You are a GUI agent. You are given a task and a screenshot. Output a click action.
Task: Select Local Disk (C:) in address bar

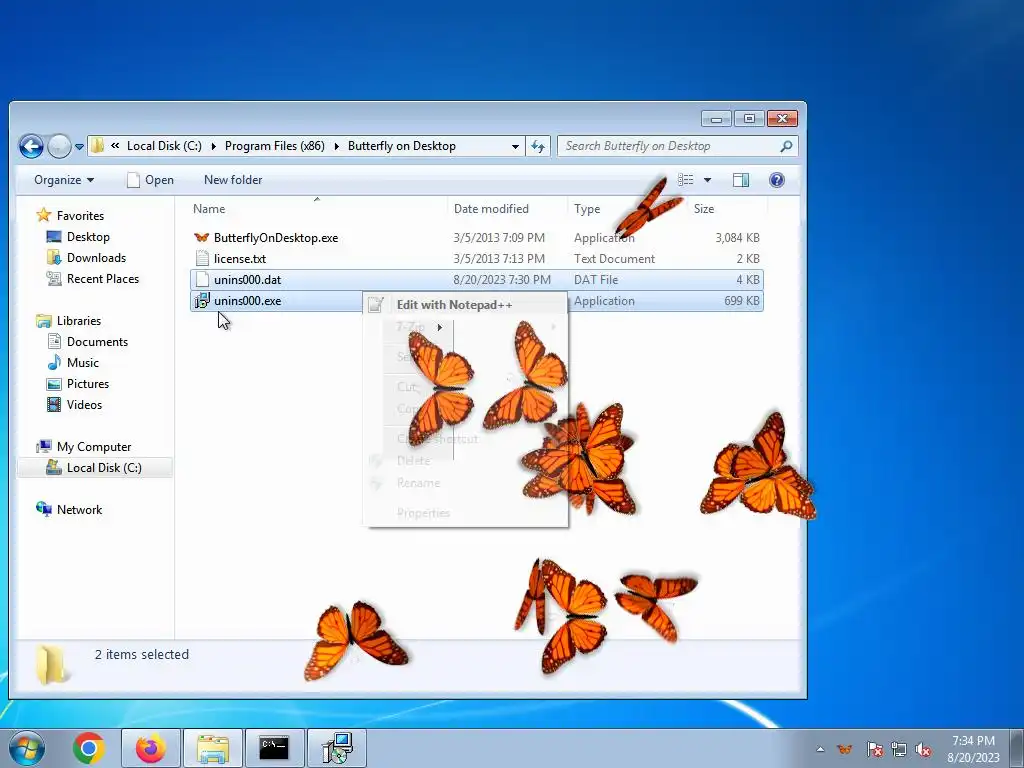(164, 146)
